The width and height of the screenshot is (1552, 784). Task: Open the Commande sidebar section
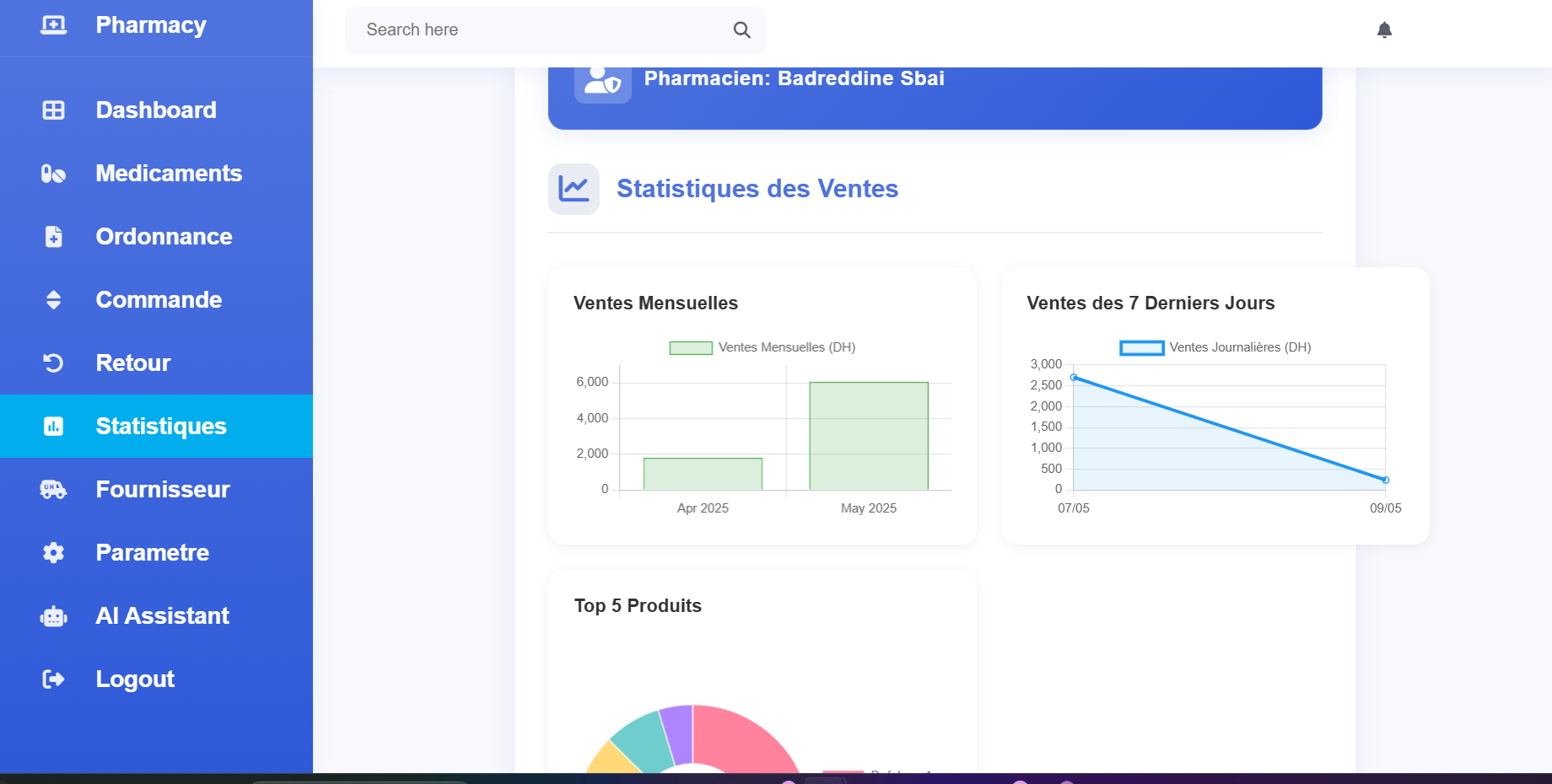[159, 300]
